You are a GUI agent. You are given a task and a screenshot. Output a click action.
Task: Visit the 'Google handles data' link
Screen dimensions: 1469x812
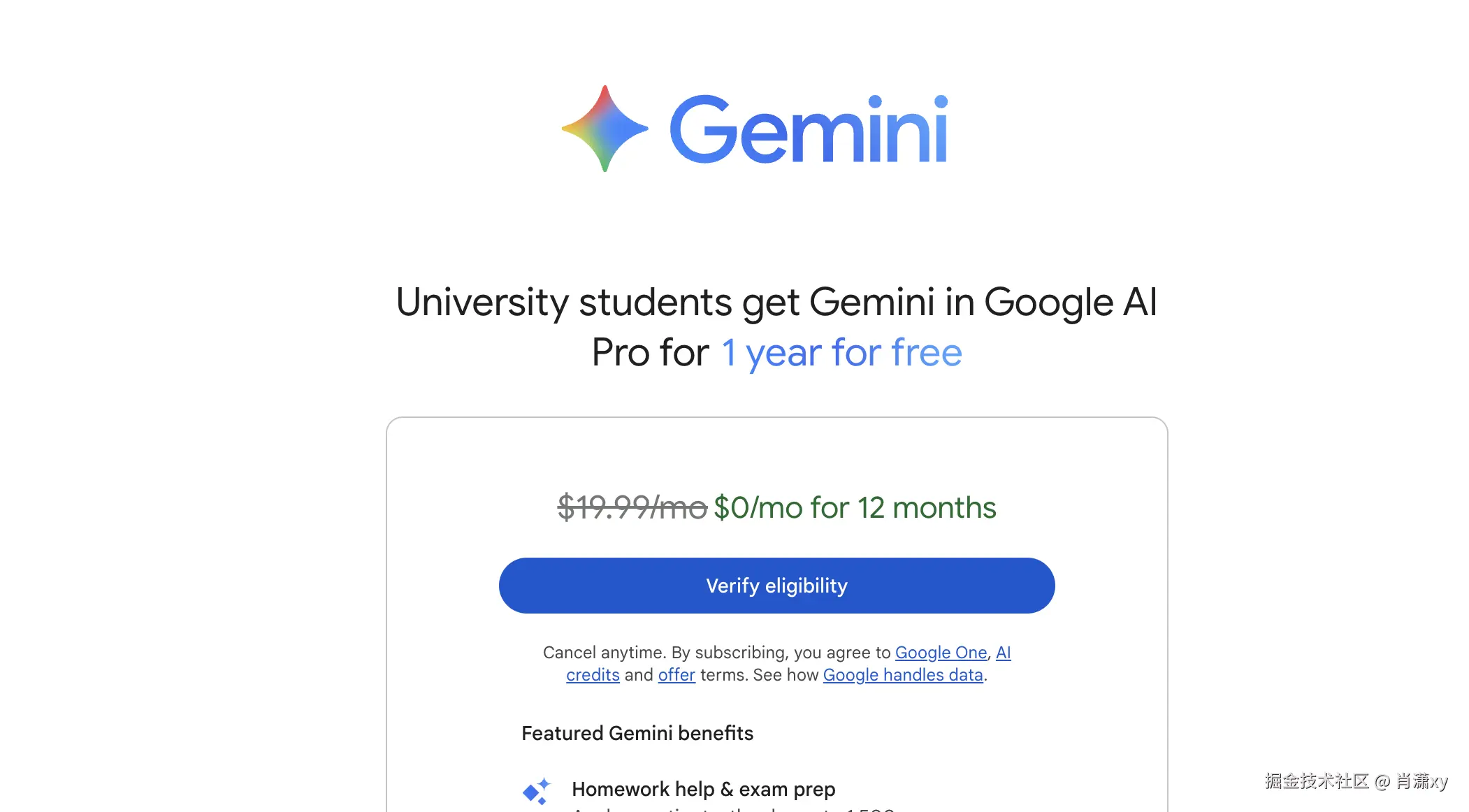pos(903,675)
